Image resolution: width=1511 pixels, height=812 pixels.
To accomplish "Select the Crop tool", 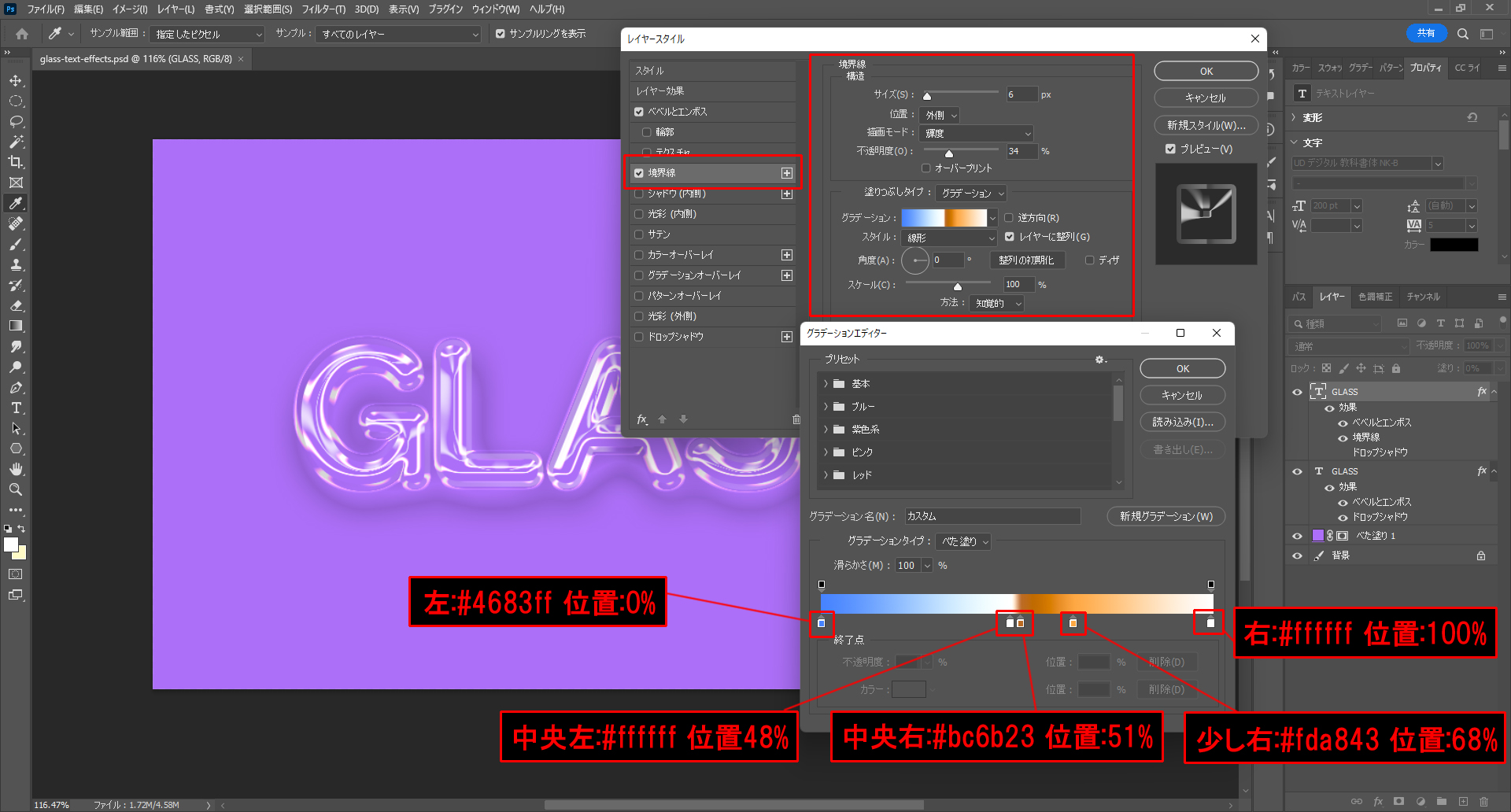I will point(16,162).
